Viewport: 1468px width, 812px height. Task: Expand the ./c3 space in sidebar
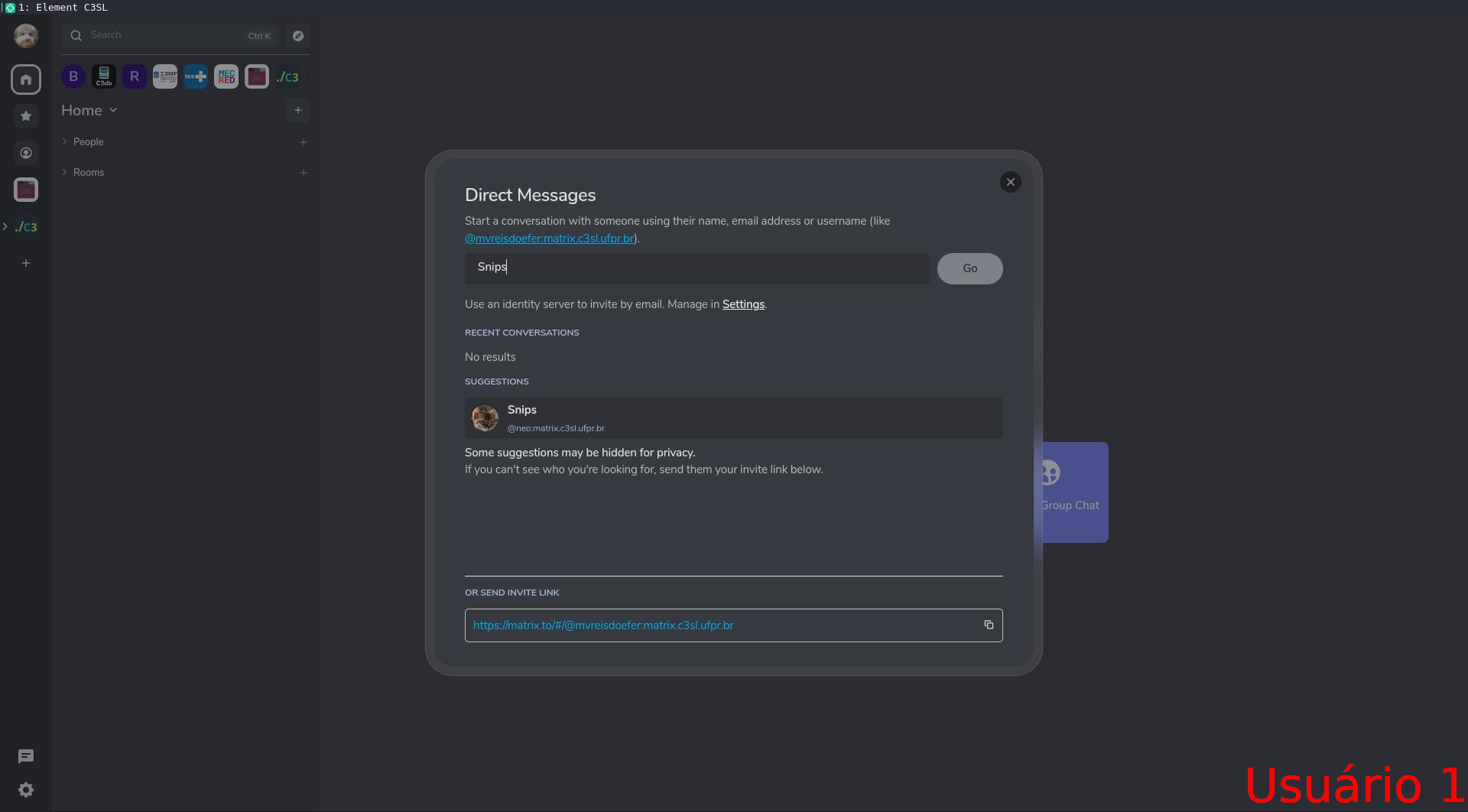tap(5, 226)
